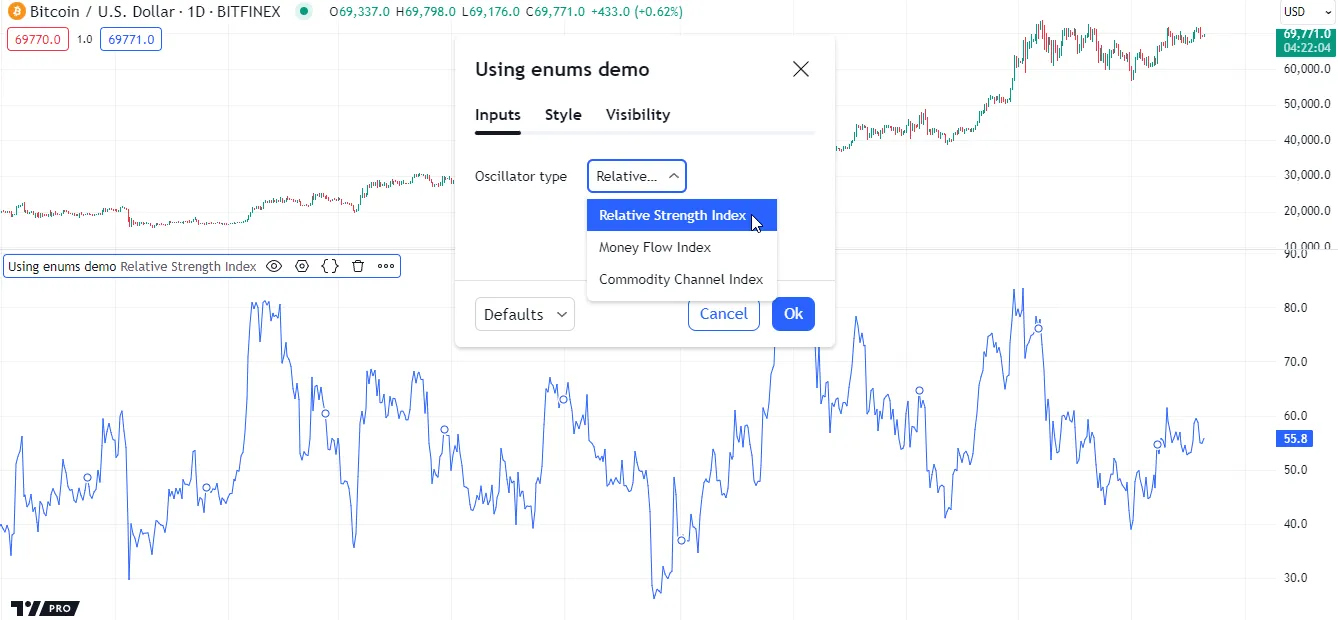Open the source code curly braces icon
1338x620 pixels.
pyautogui.click(x=330, y=267)
